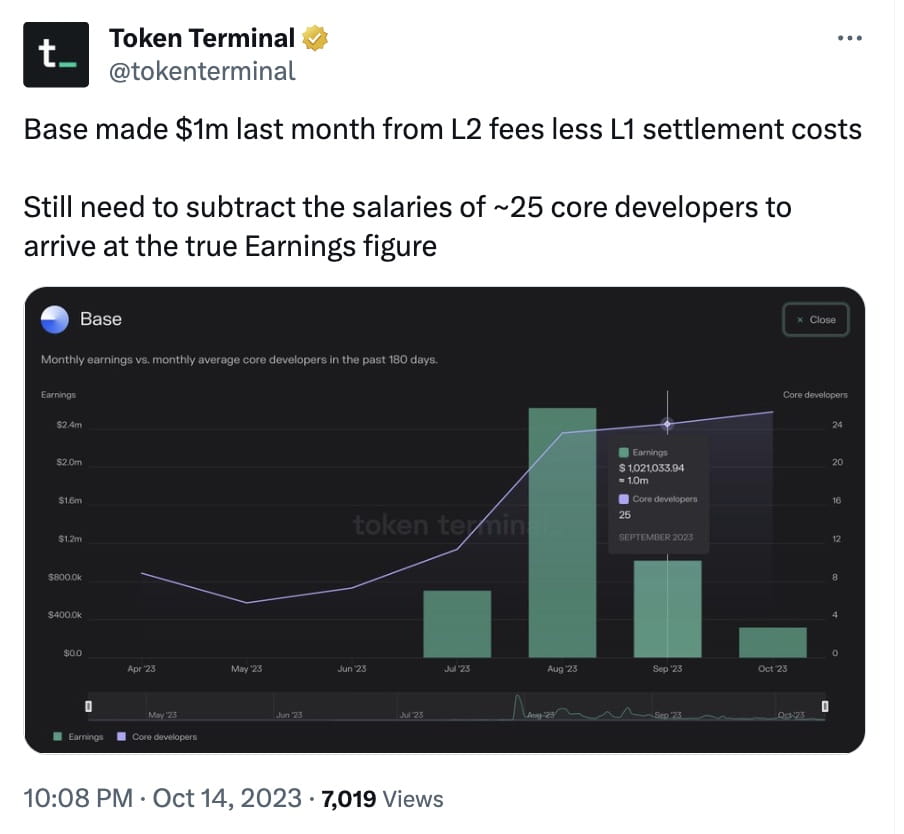Viewport: 904px width, 834px height.
Task: Click the purple Core developers swatch in tooltip
Action: click(x=624, y=498)
